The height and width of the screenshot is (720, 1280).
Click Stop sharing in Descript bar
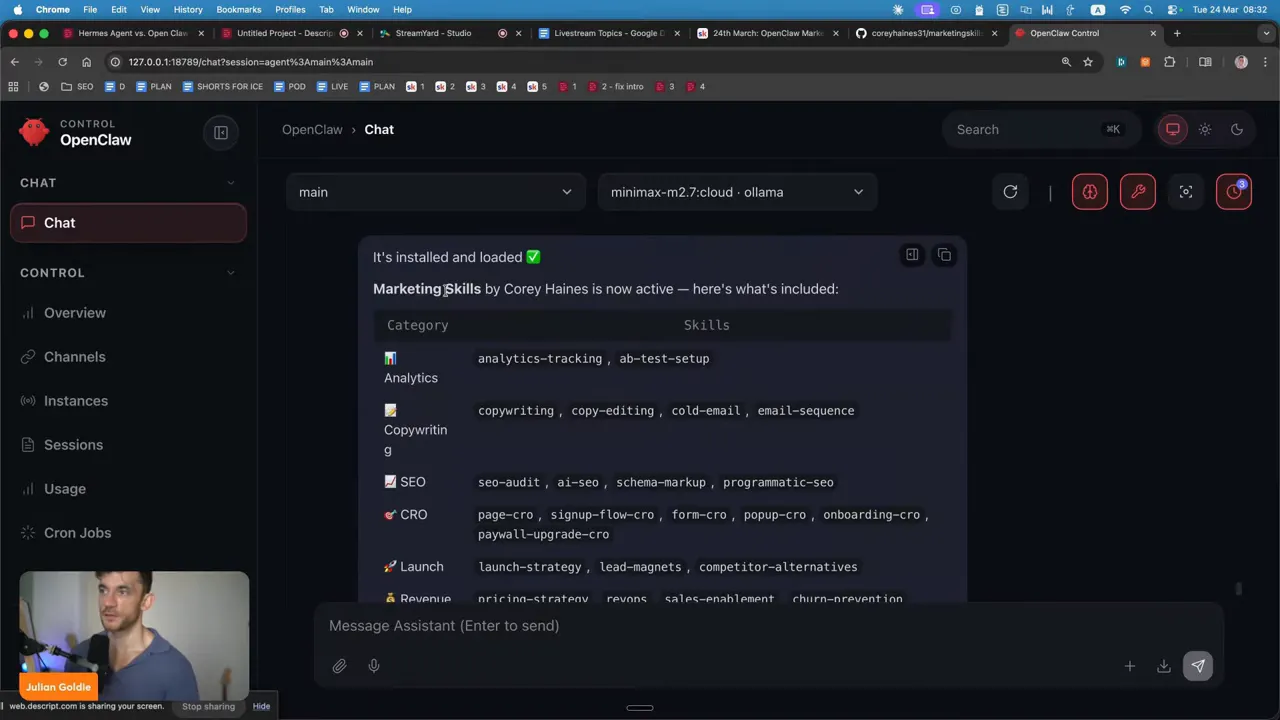point(208,706)
